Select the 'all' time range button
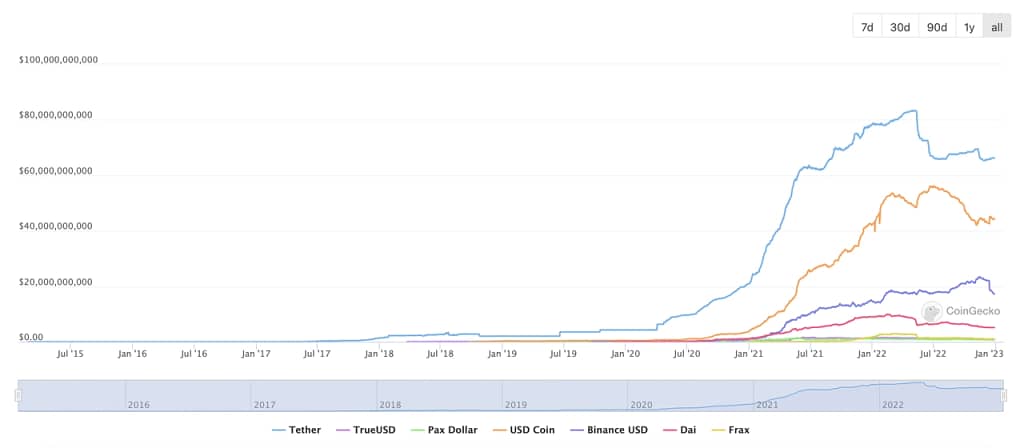The image size is (1024, 448). click(997, 27)
